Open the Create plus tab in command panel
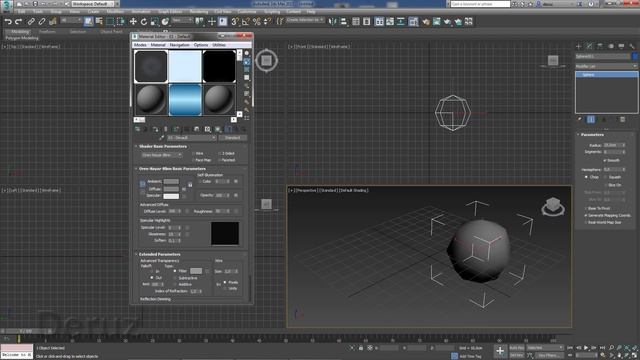The image size is (640, 360). click(578, 46)
